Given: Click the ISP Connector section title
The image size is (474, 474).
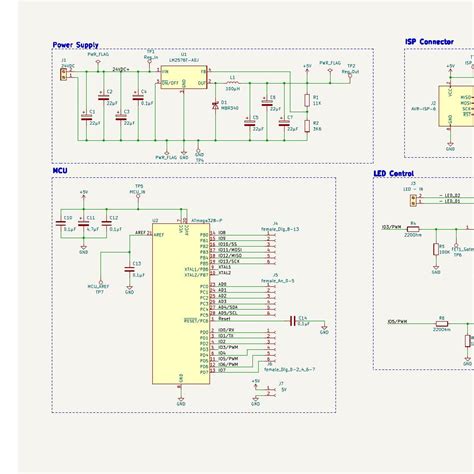Looking at the screenshot, I should click(x=429, y=42).
